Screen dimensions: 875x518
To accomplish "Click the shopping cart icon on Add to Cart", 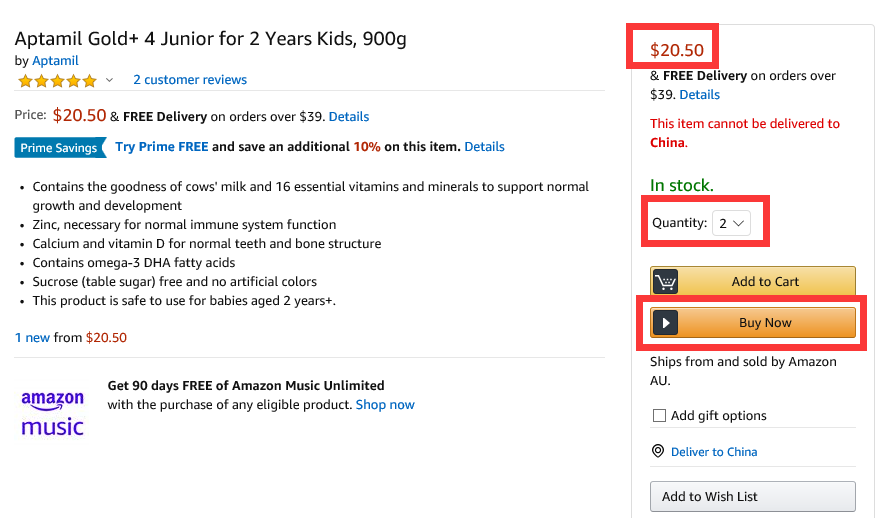I will (665, 281).
